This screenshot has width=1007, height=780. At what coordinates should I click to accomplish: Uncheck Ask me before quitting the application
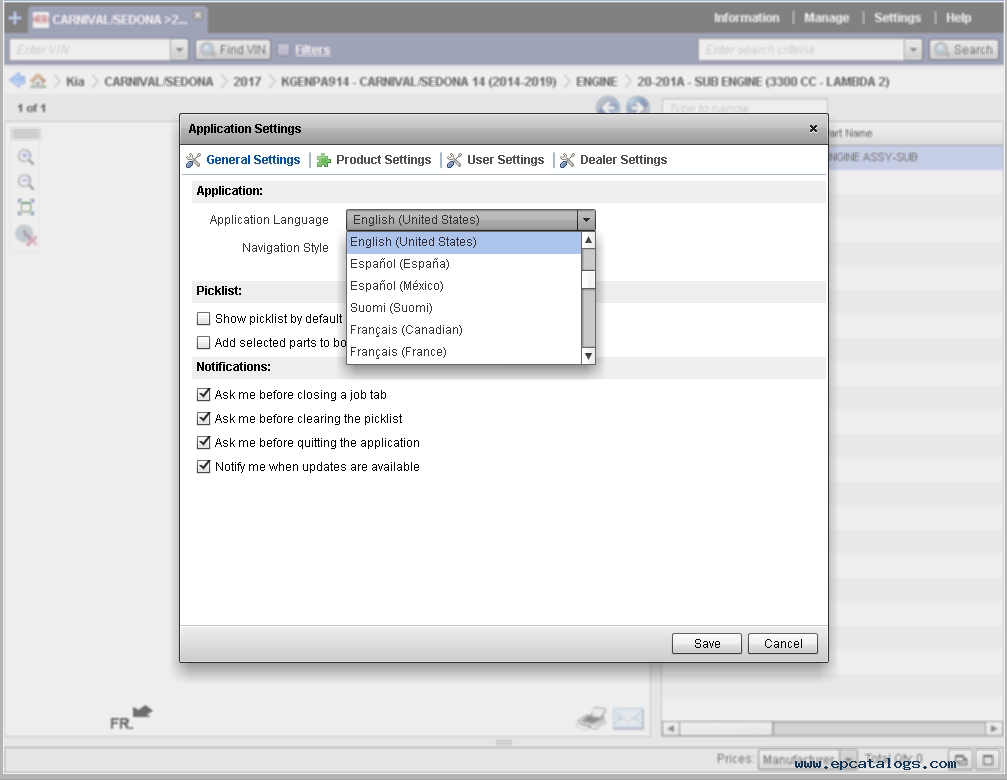click(x=204, y=442)
